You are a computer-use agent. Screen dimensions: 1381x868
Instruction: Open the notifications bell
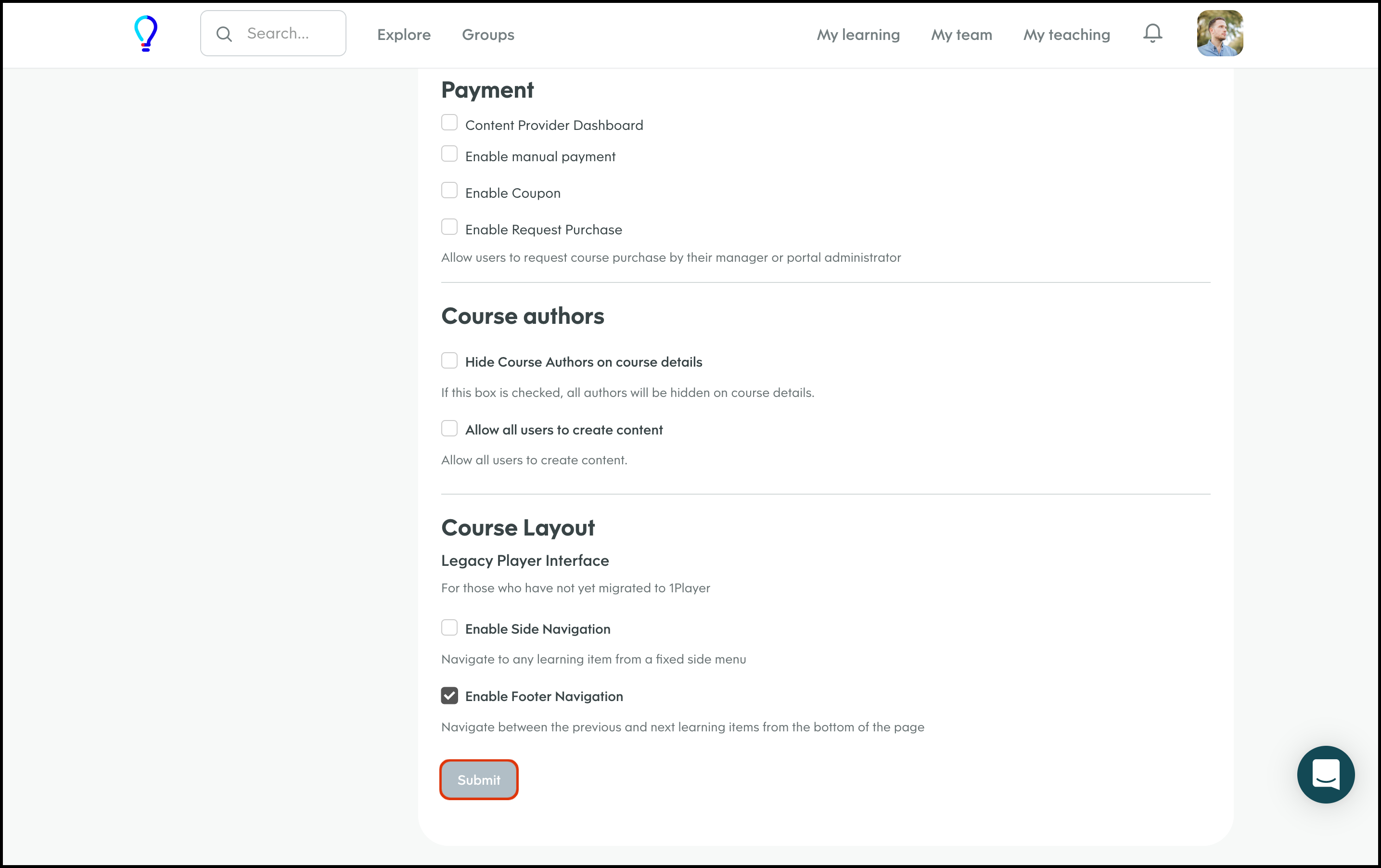click(x=1152, y=33)
